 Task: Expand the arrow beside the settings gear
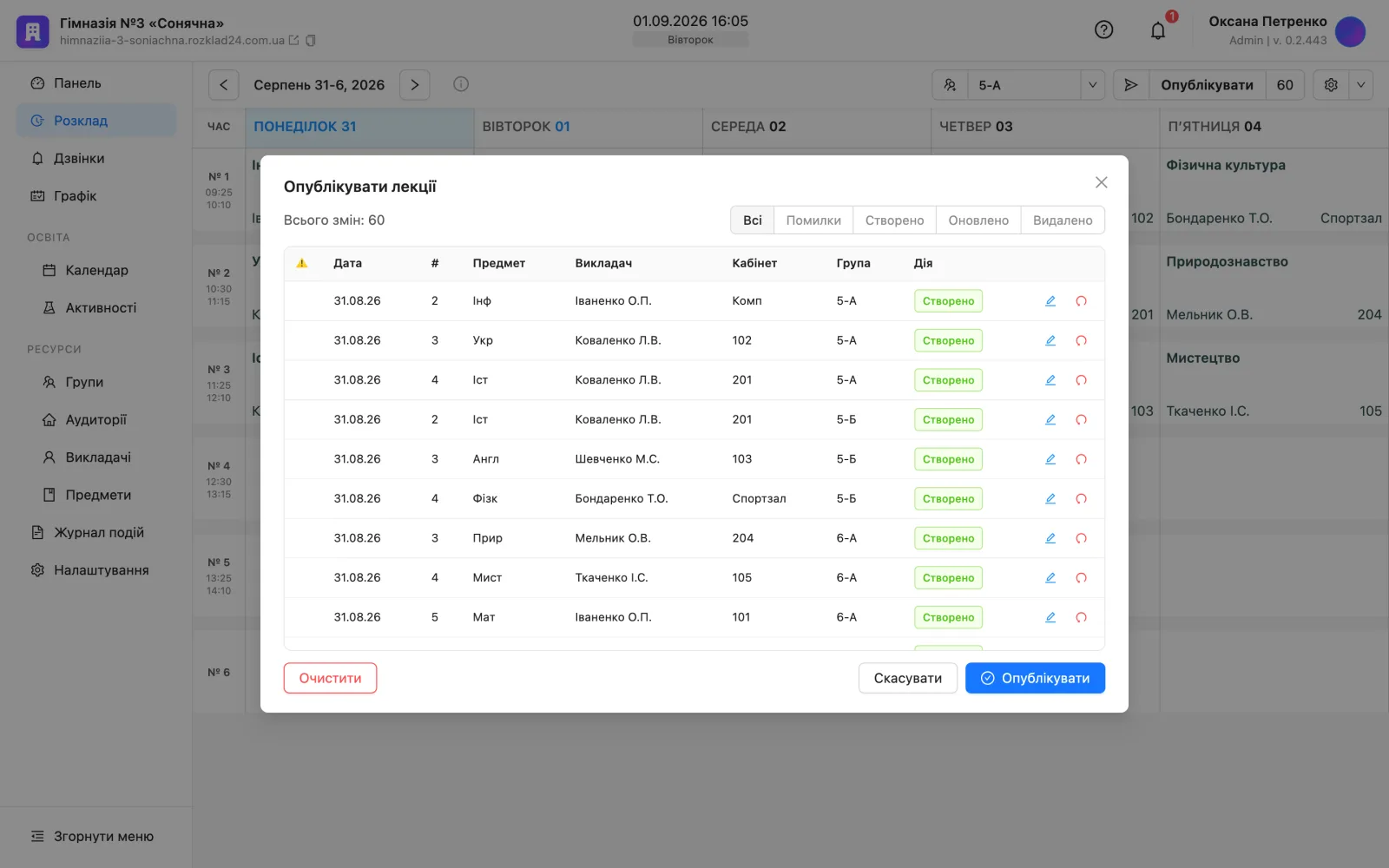tap(1360, 85)
